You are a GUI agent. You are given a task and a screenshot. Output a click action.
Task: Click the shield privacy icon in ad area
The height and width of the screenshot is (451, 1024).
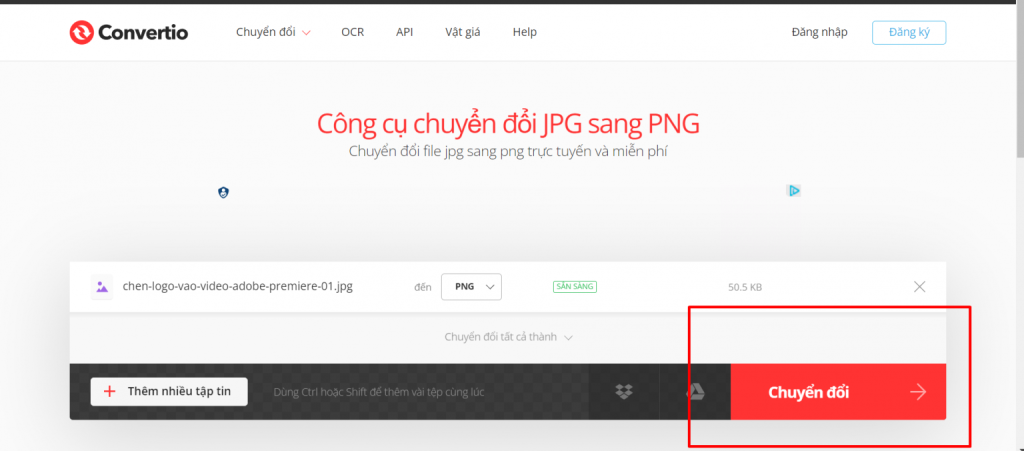click(223, 193)
